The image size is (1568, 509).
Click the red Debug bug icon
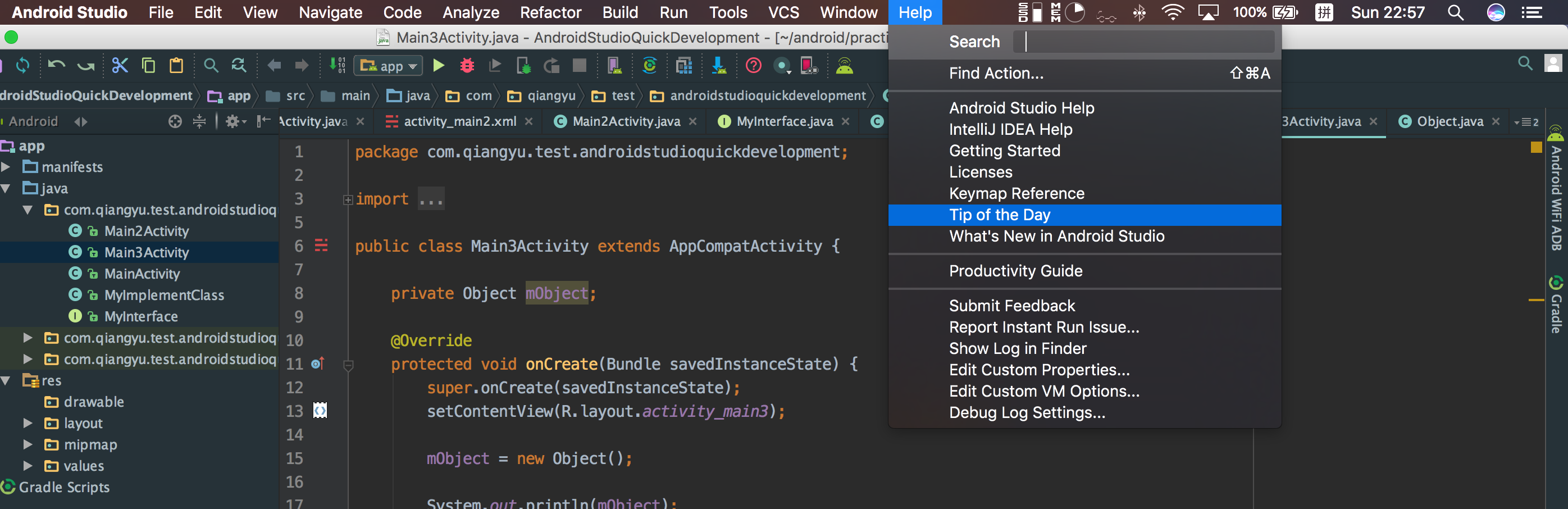(467, 65)
